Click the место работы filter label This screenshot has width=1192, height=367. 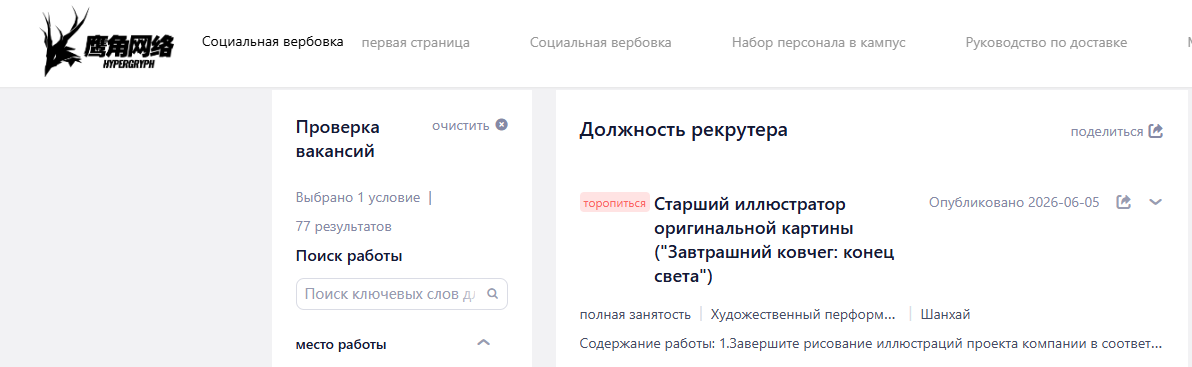pyautogui.click(x=341, y=345)
